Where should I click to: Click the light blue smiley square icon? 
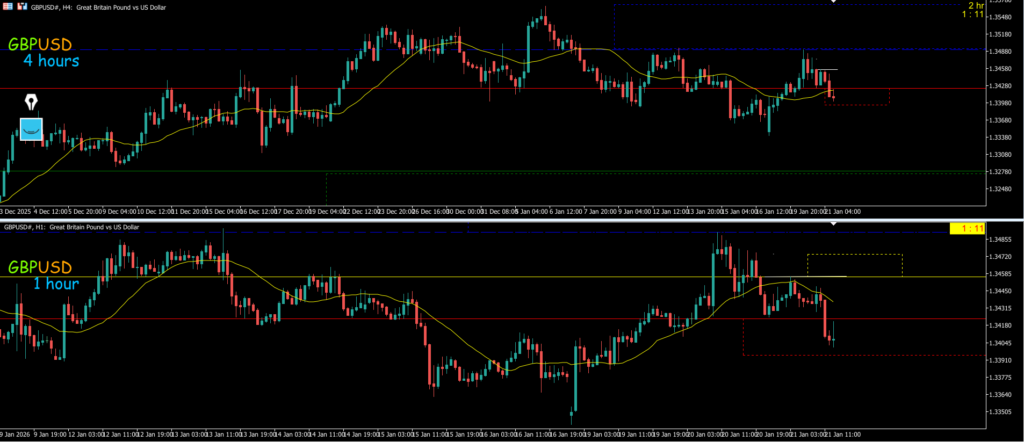coord(33,129)
